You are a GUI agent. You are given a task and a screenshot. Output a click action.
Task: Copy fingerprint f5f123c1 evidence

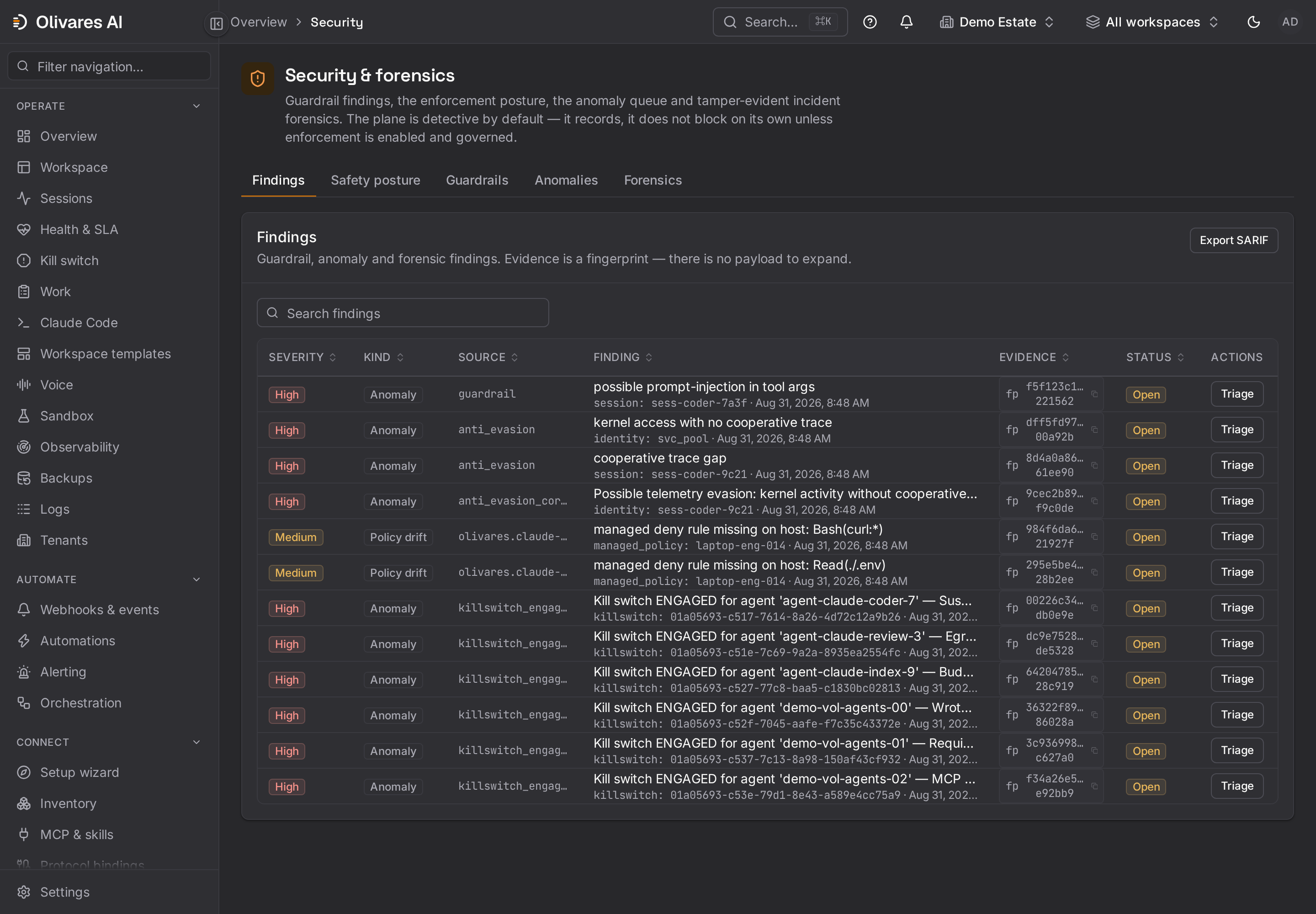pos(1094,394)
